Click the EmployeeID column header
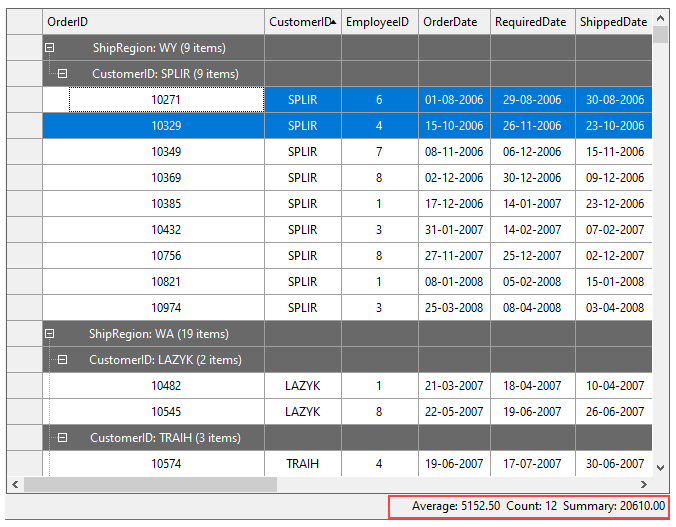Image resolution: width=676 pixels, height=527 pixels. [x=378, y=22]
